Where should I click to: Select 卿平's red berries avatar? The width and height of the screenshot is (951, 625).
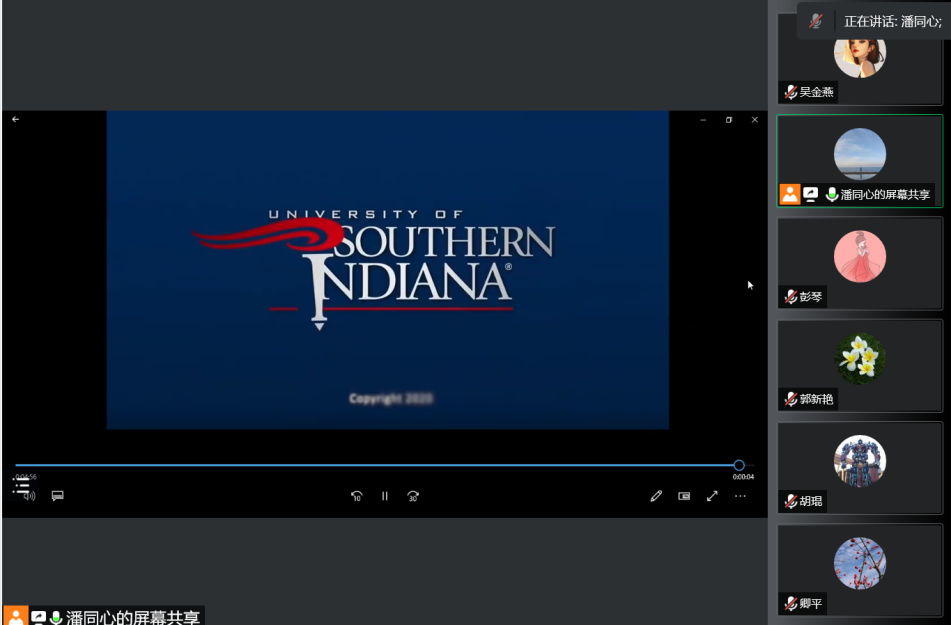859,562
